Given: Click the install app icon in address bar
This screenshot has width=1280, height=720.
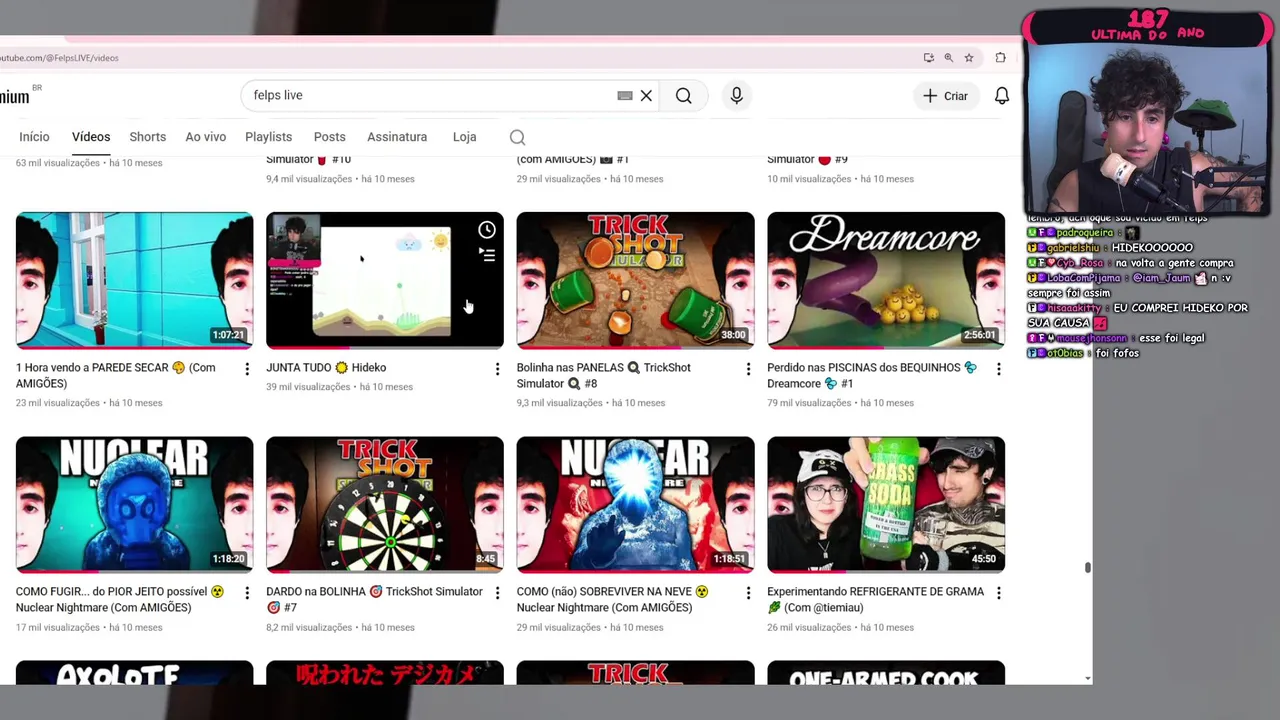Looking at the screenshot, I should (929, 58).
